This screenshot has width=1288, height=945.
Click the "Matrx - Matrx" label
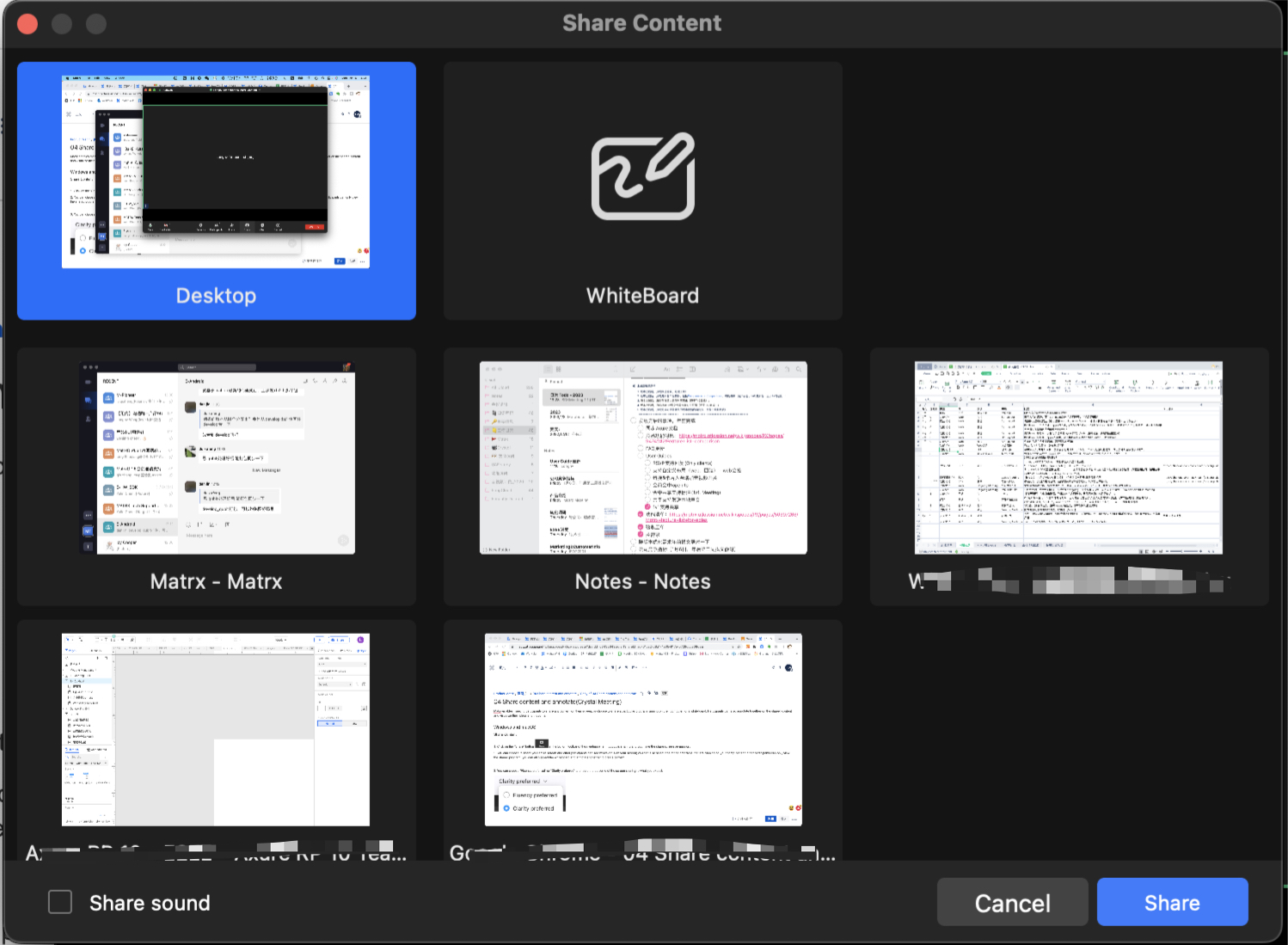(x=216, y=581)
